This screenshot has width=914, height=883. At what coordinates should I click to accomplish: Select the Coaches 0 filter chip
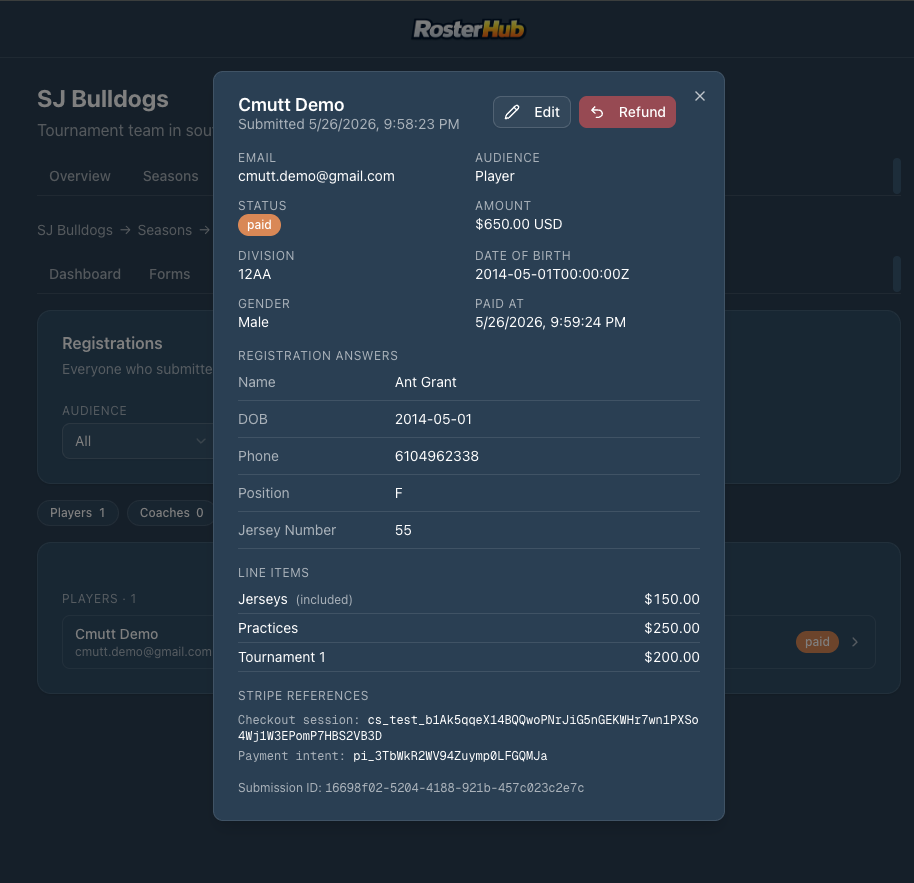tap(171, 513)
